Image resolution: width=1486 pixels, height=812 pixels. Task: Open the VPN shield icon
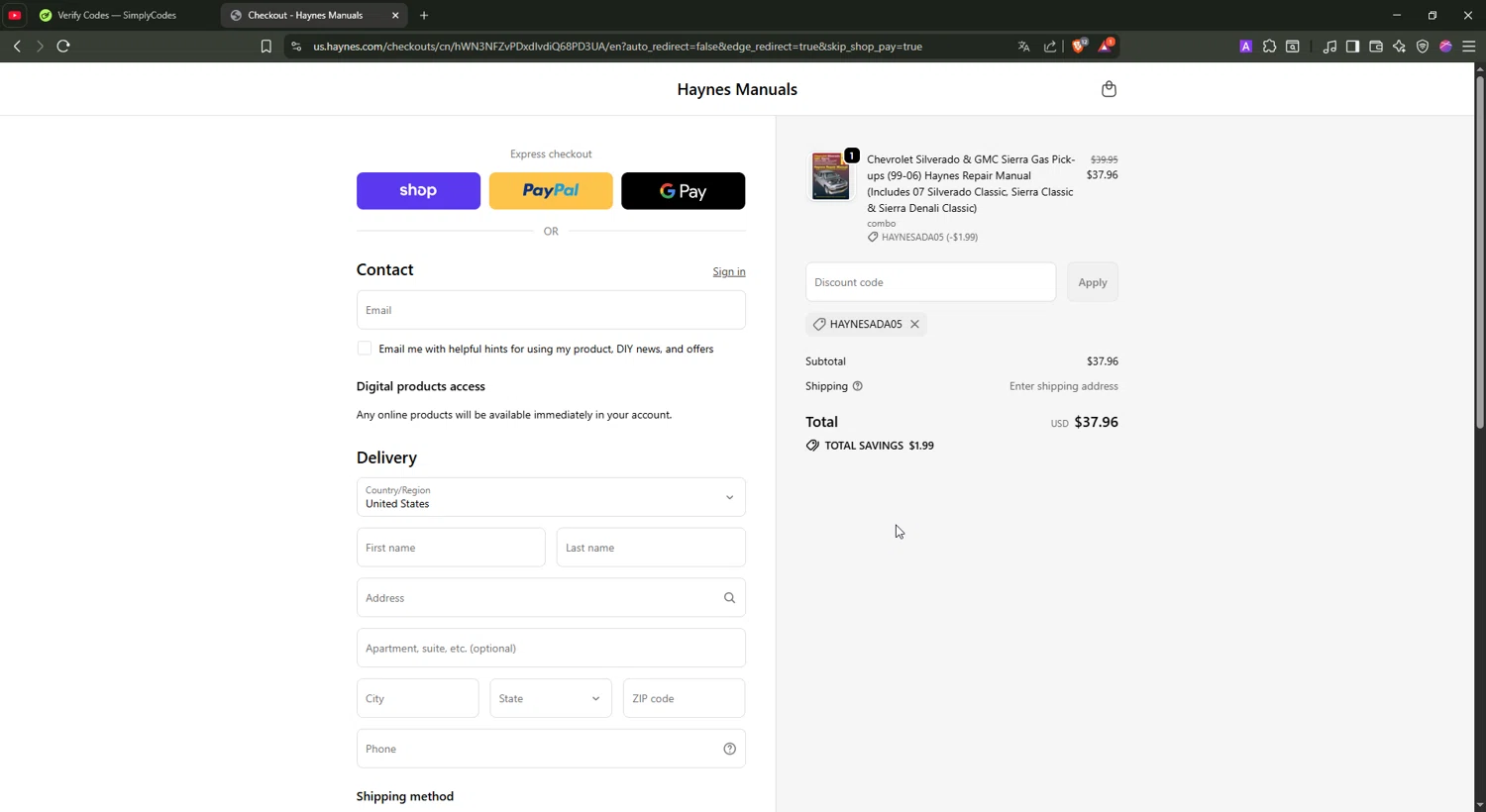coord(1423,47)
